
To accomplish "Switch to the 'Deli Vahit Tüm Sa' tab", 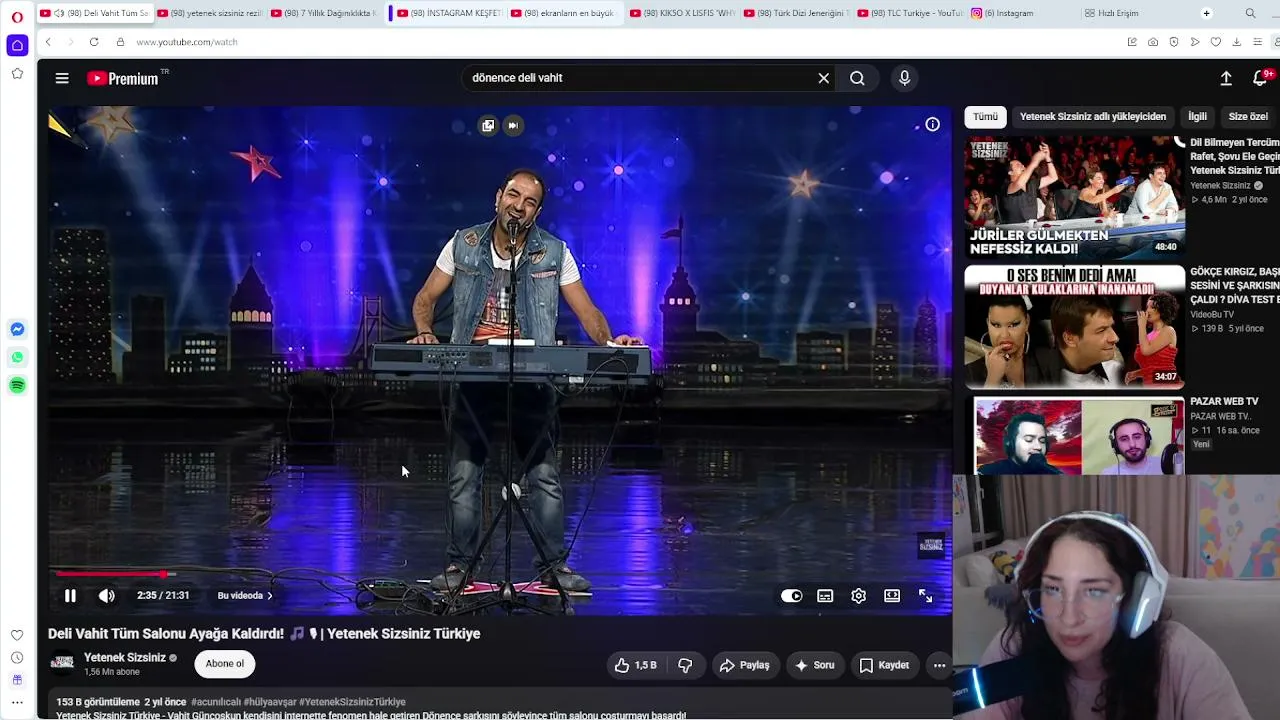I will (95, 13).
